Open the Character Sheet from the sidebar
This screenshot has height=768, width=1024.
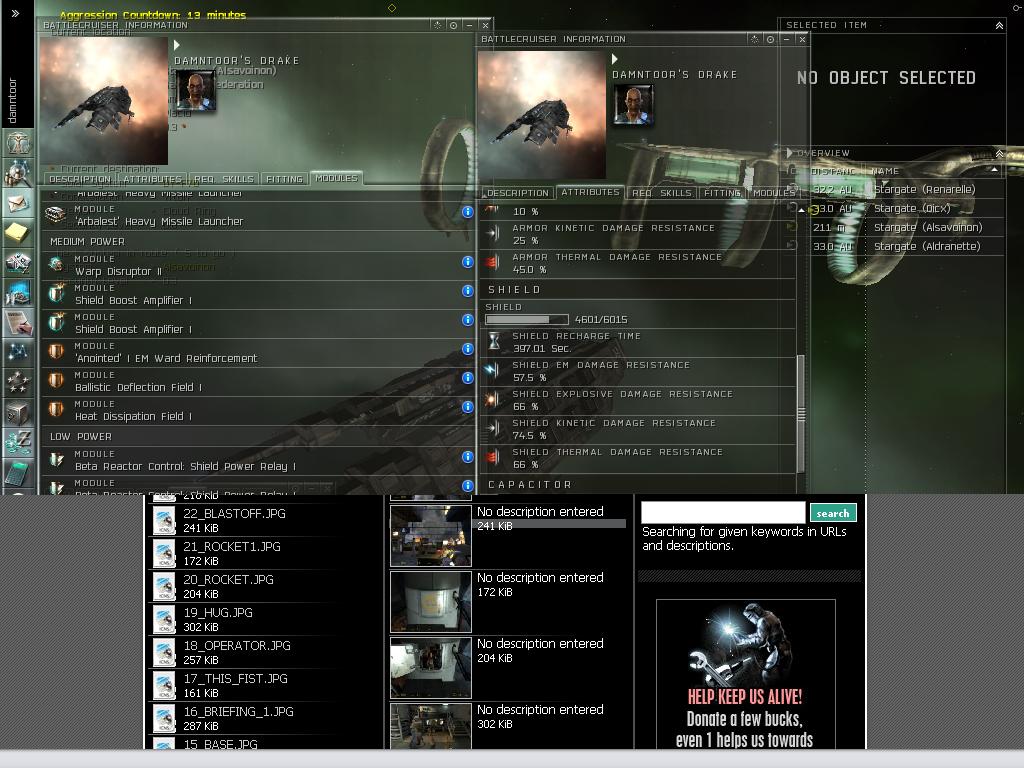click(18, 143)
